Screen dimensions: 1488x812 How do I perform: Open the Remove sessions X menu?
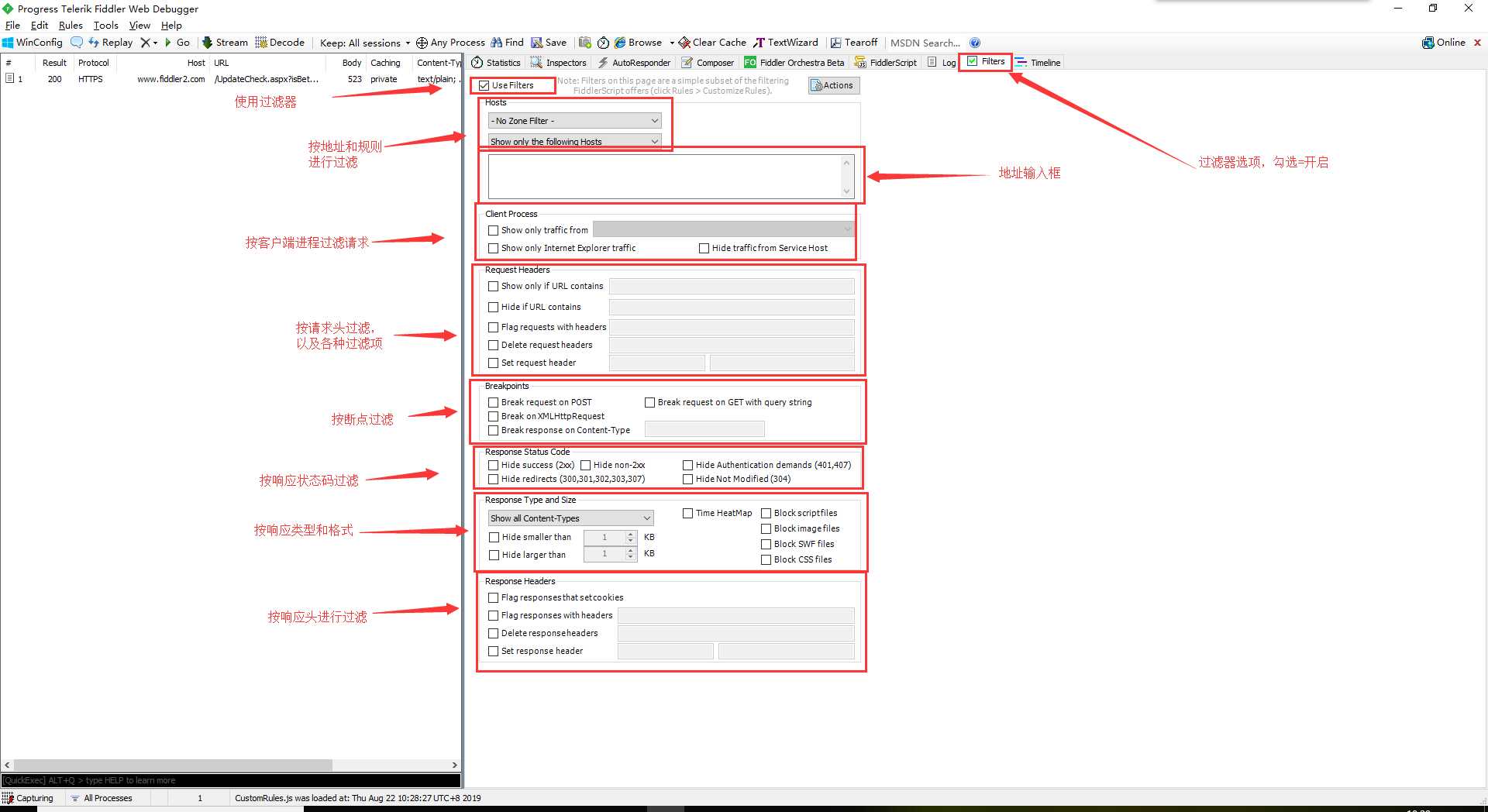tap(149, 43)
